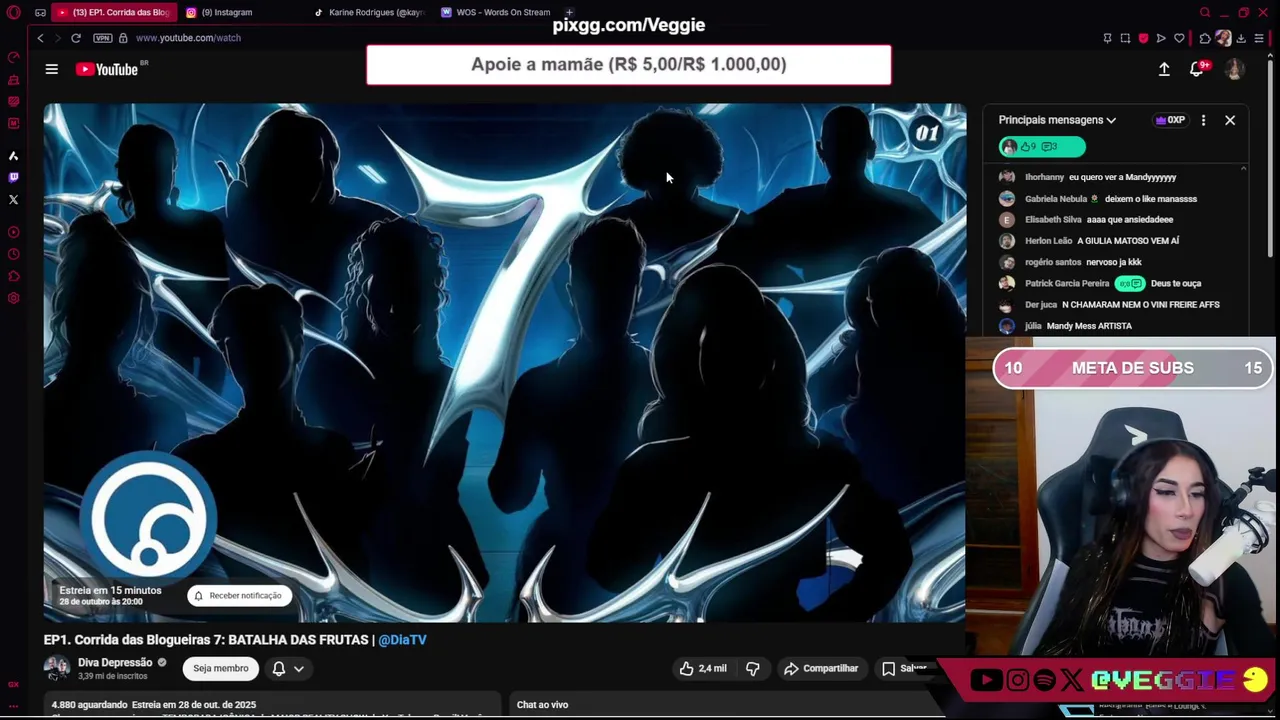Click Receber notificação button on video
The image size is (1280, 720).
pyautogui.click(x=239, y=596)
